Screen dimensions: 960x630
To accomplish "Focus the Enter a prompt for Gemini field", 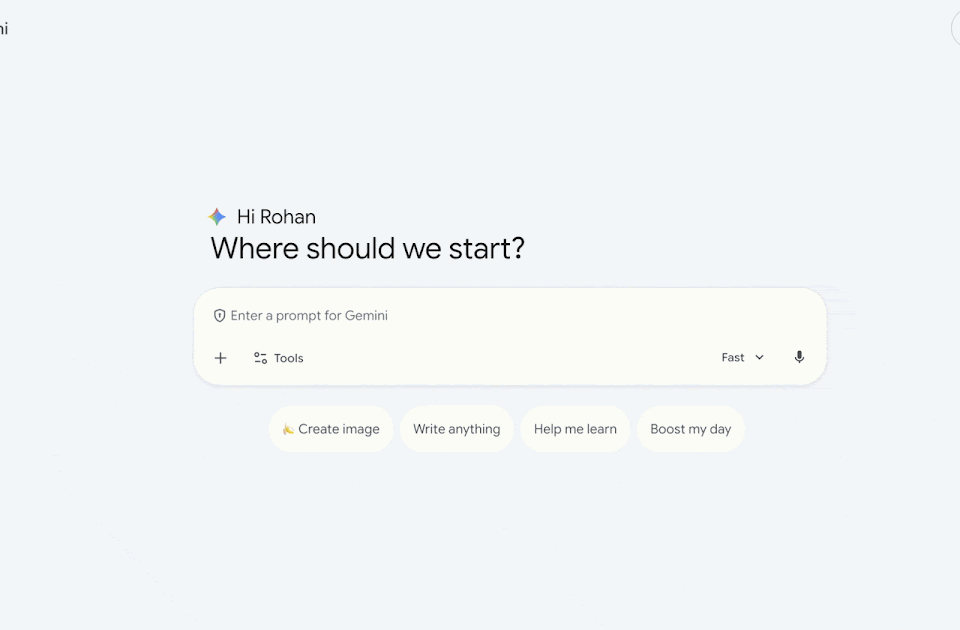I will (500, 316).
